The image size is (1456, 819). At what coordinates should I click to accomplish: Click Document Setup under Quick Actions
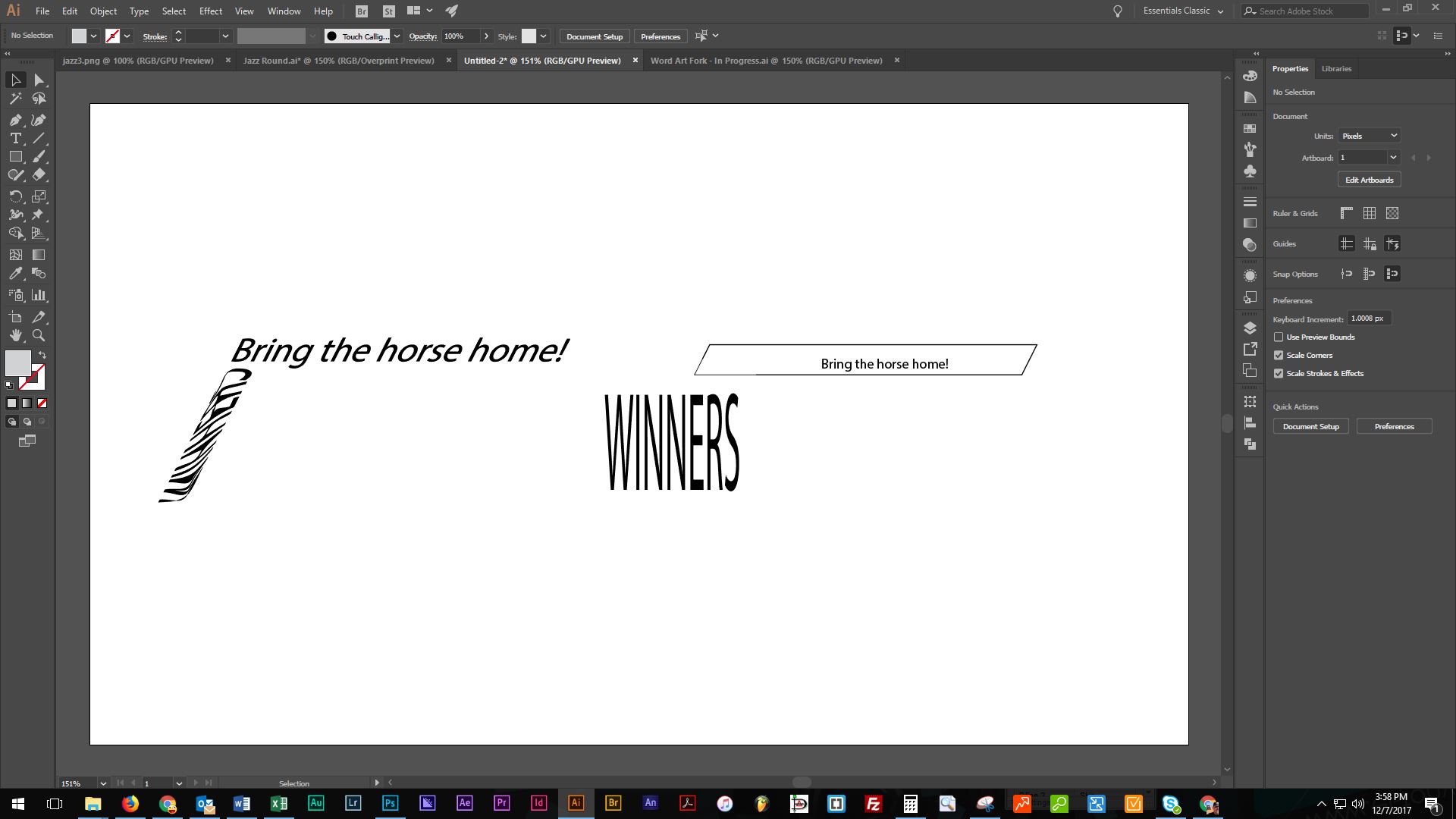pyautogui.click(x=1310, y=426)
